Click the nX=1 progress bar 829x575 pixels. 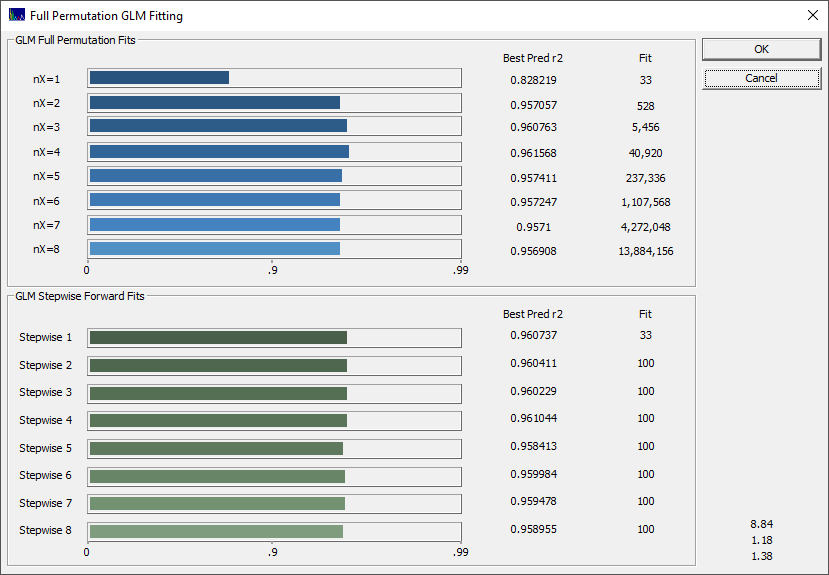point(274,78)
